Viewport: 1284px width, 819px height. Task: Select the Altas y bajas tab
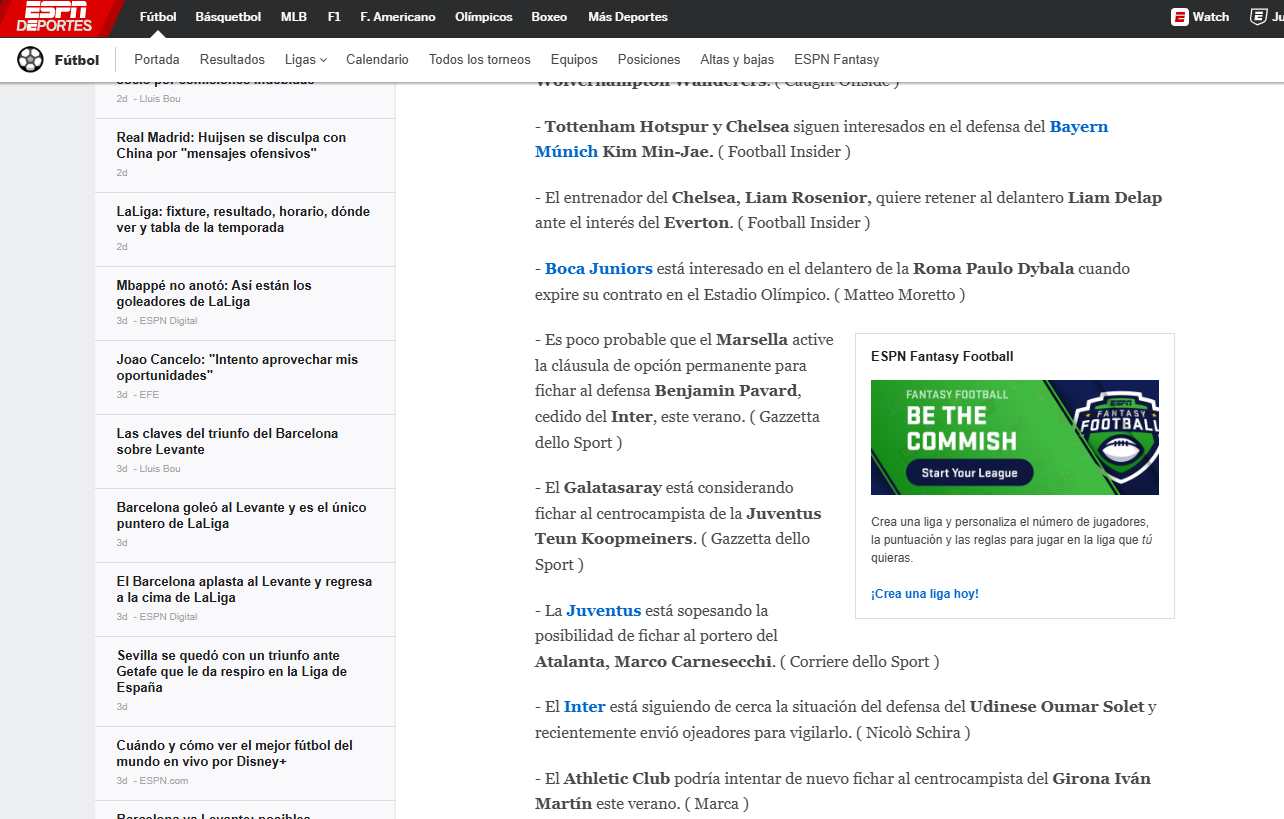pos(737,60)
